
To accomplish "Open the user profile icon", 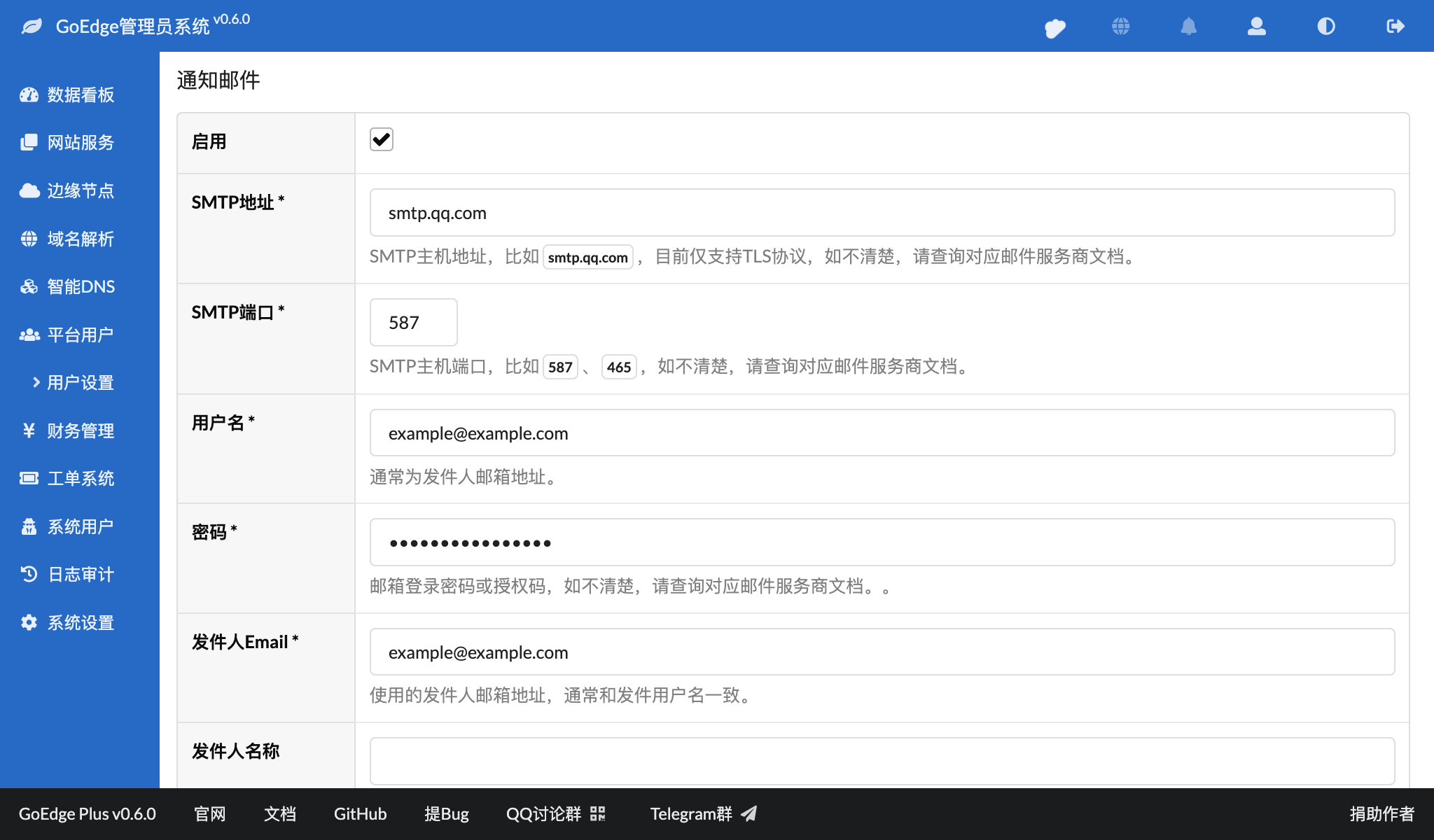I will click(1257, 27).
